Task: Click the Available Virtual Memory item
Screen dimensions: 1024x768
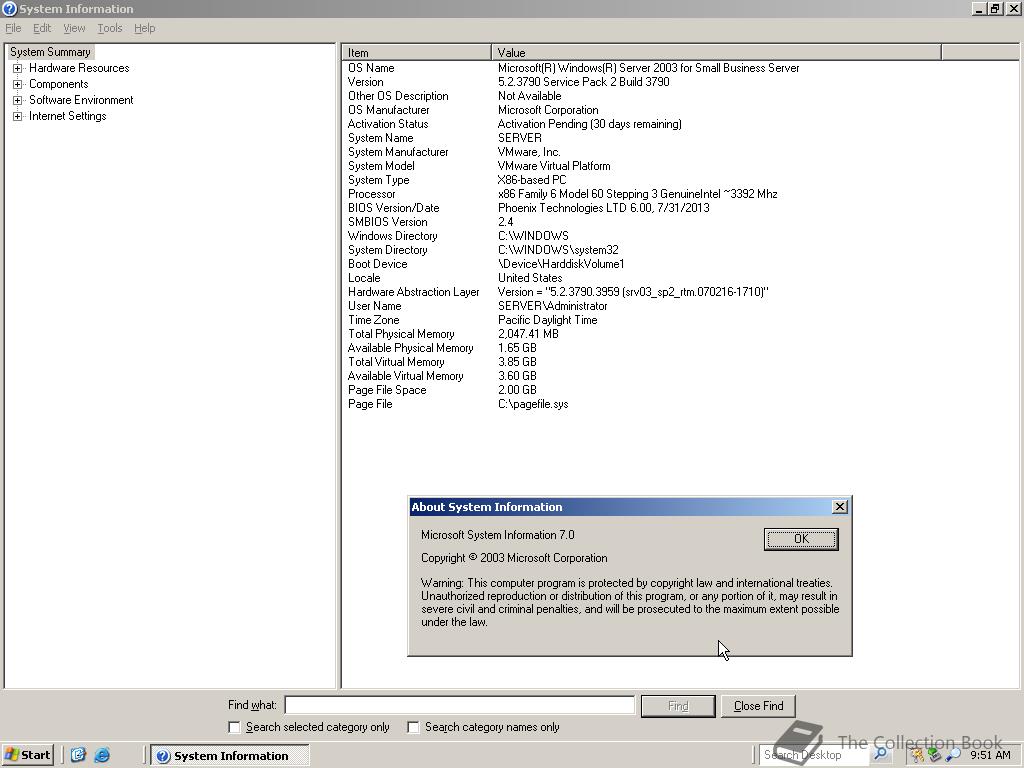Action: 406,376
